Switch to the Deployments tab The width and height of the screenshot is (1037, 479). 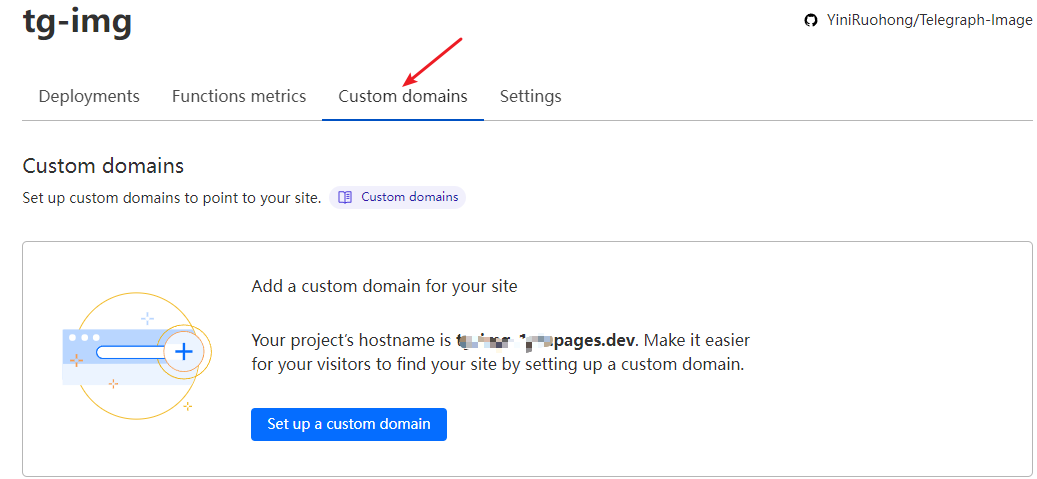[89, 96]
